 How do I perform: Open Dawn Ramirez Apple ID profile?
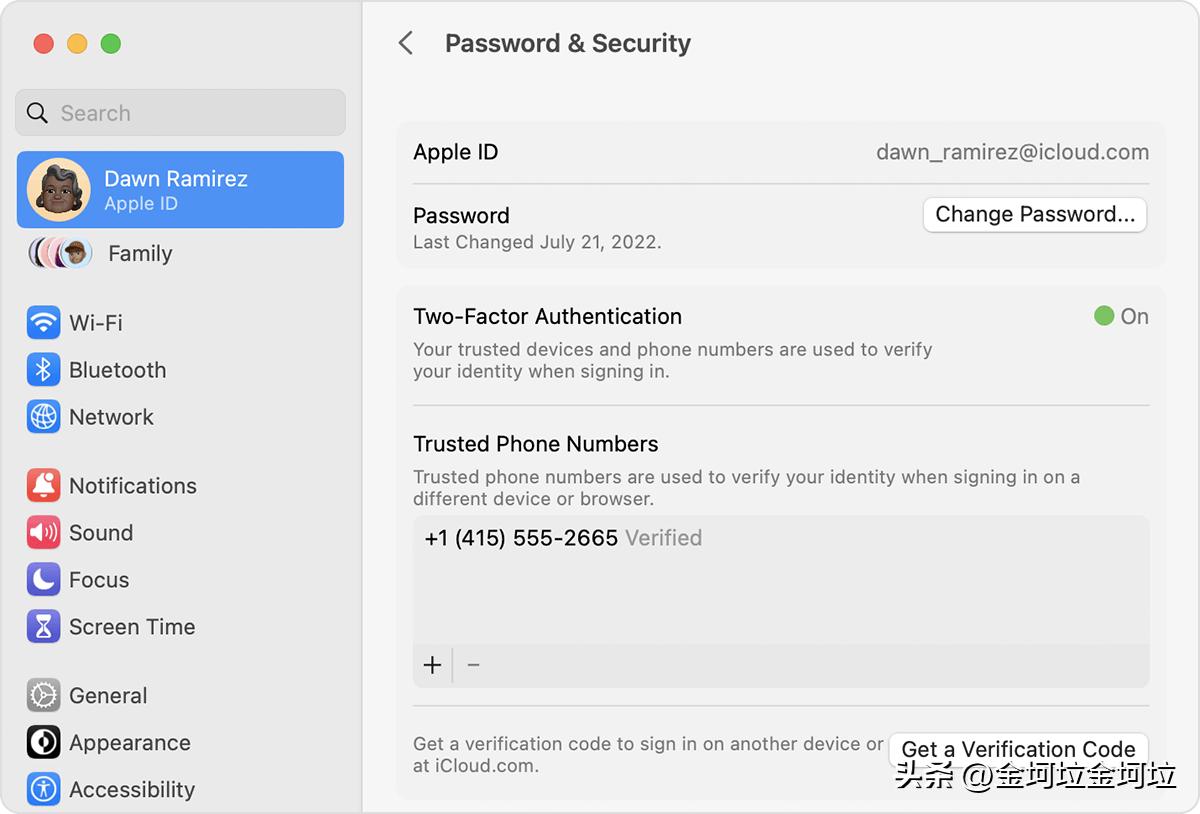click(x=180, y=189)
